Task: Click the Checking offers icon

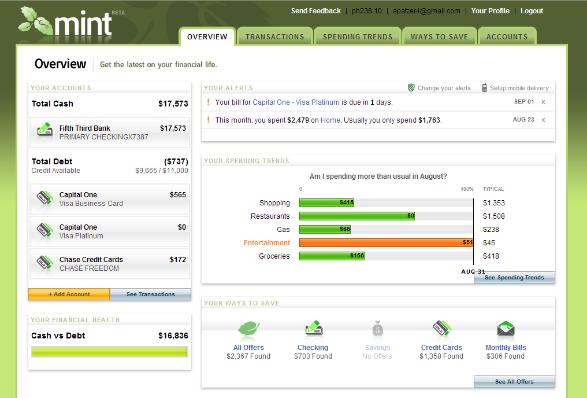Action: [314, 328]
